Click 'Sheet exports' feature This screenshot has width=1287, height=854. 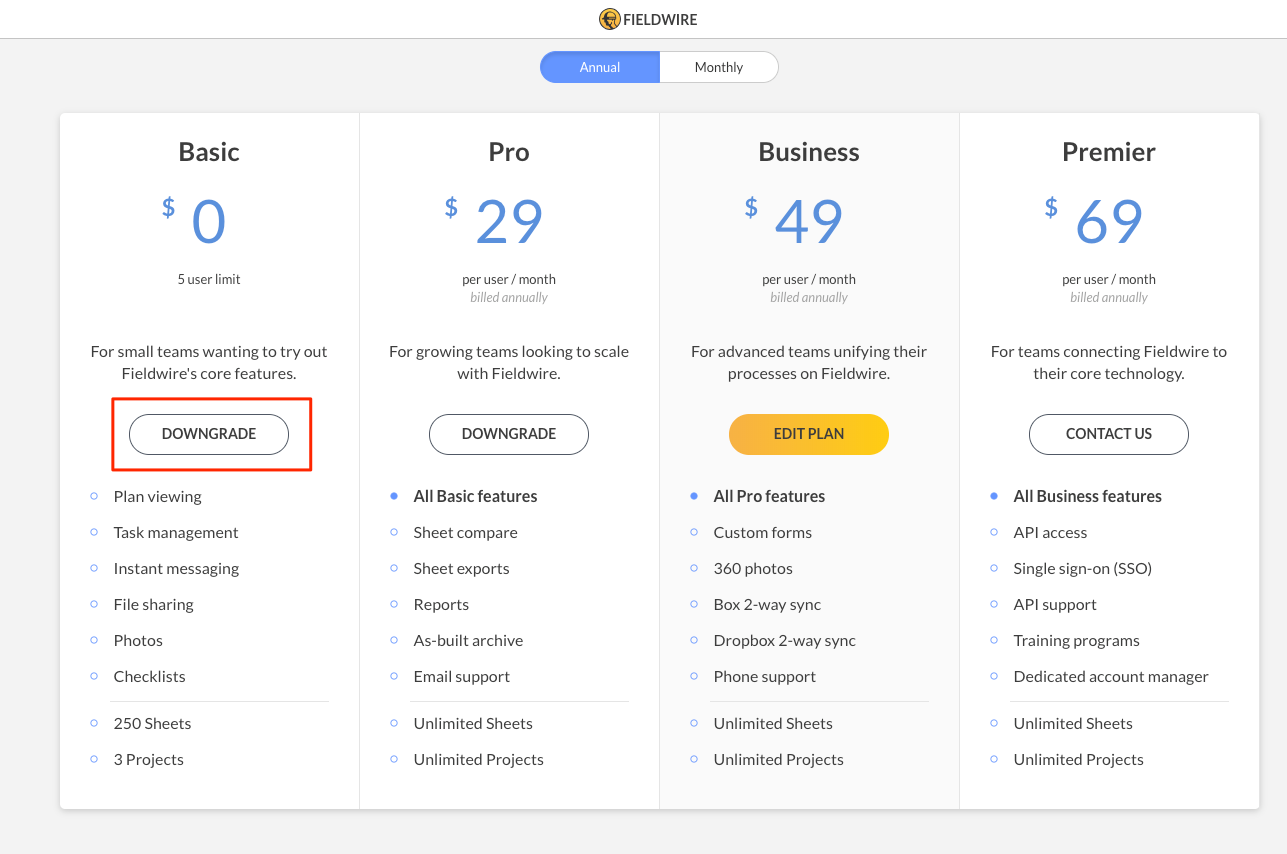pyautogui.click(x=461, y=568)
